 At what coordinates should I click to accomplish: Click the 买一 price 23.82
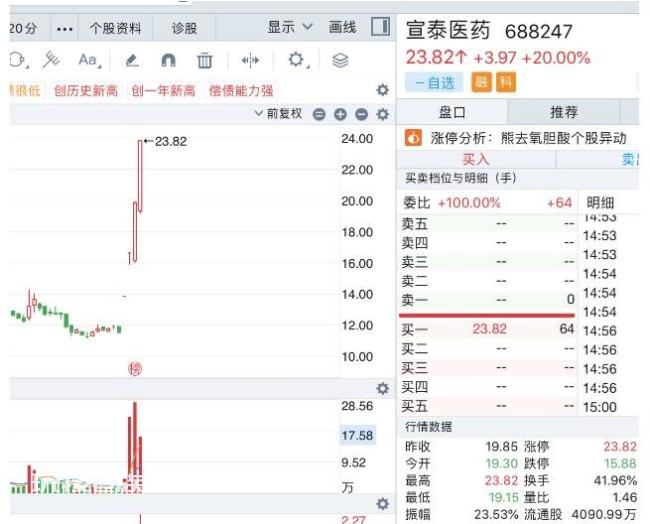click(x=489, y=329)
